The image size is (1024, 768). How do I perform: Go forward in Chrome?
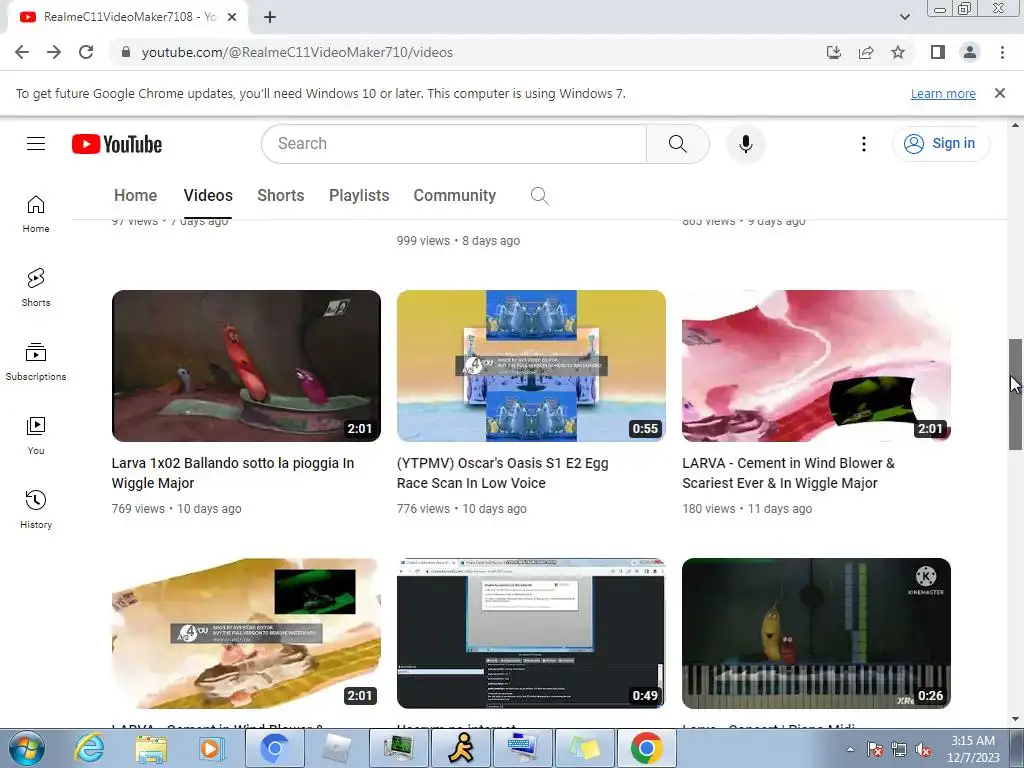[x=54, y=52]
